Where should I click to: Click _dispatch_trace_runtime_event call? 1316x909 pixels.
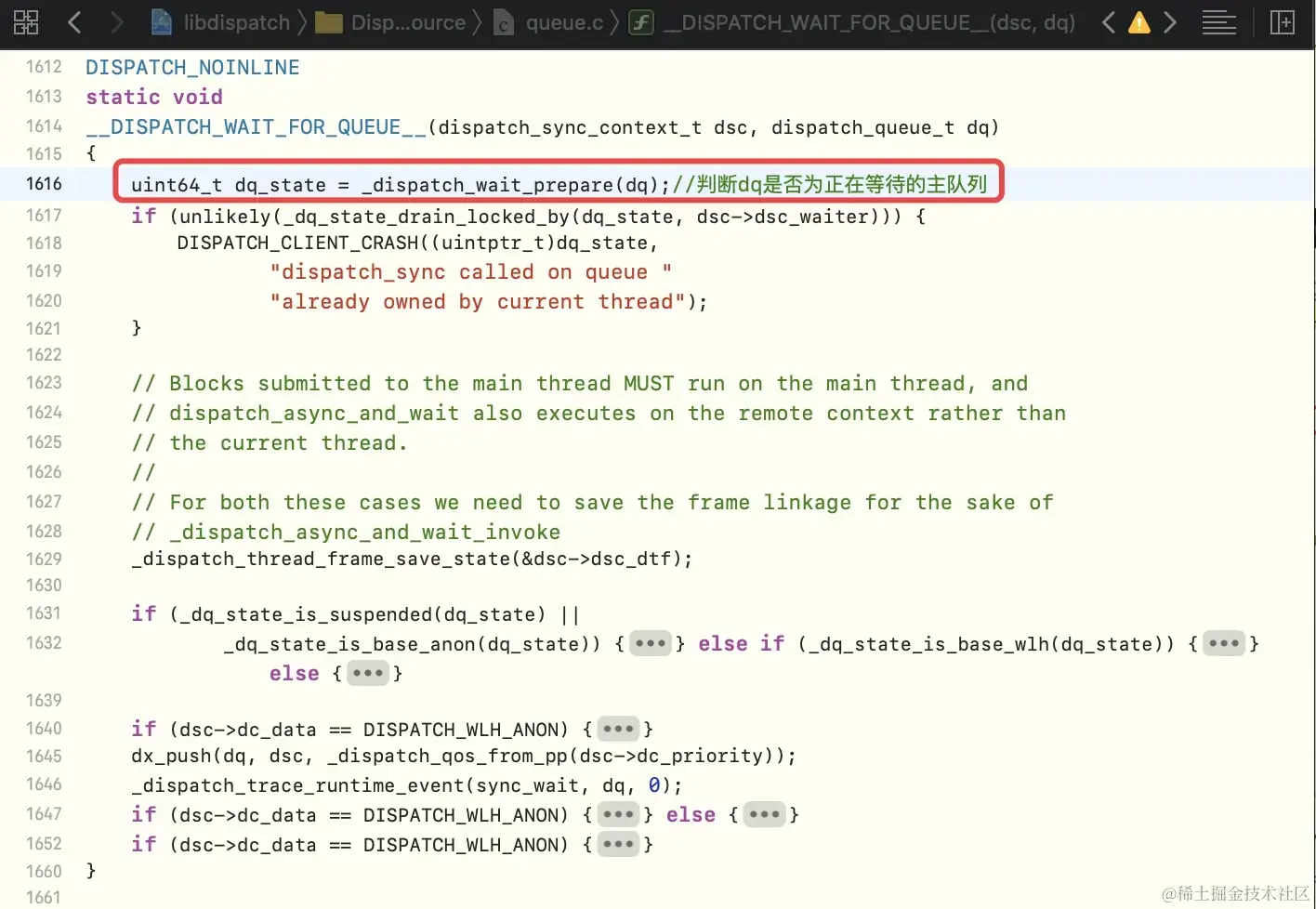tap(297, 785)
